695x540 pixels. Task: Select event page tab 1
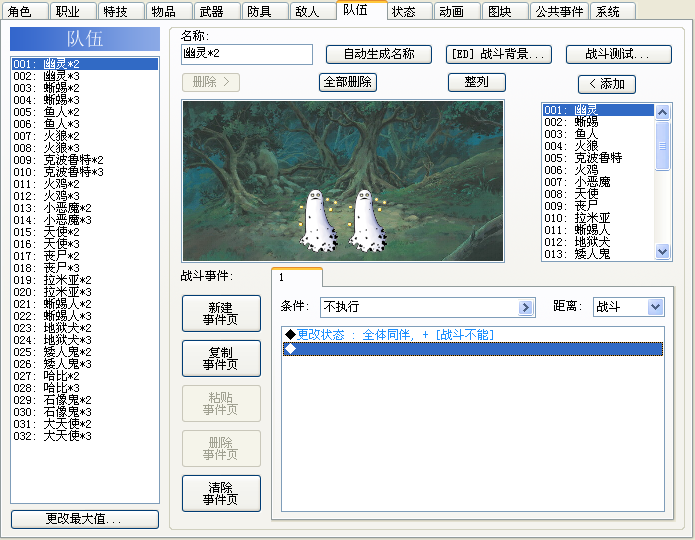point(297,278)
